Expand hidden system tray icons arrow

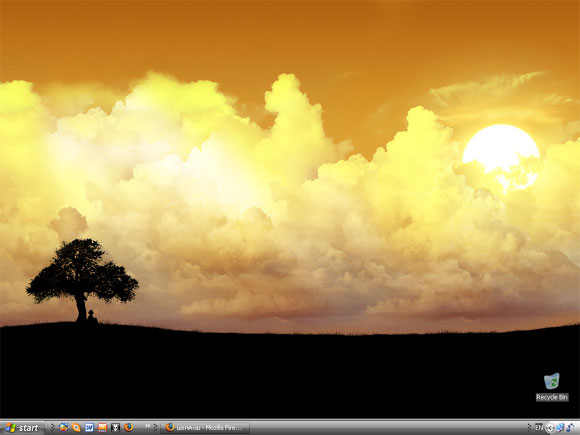point(550,428)
